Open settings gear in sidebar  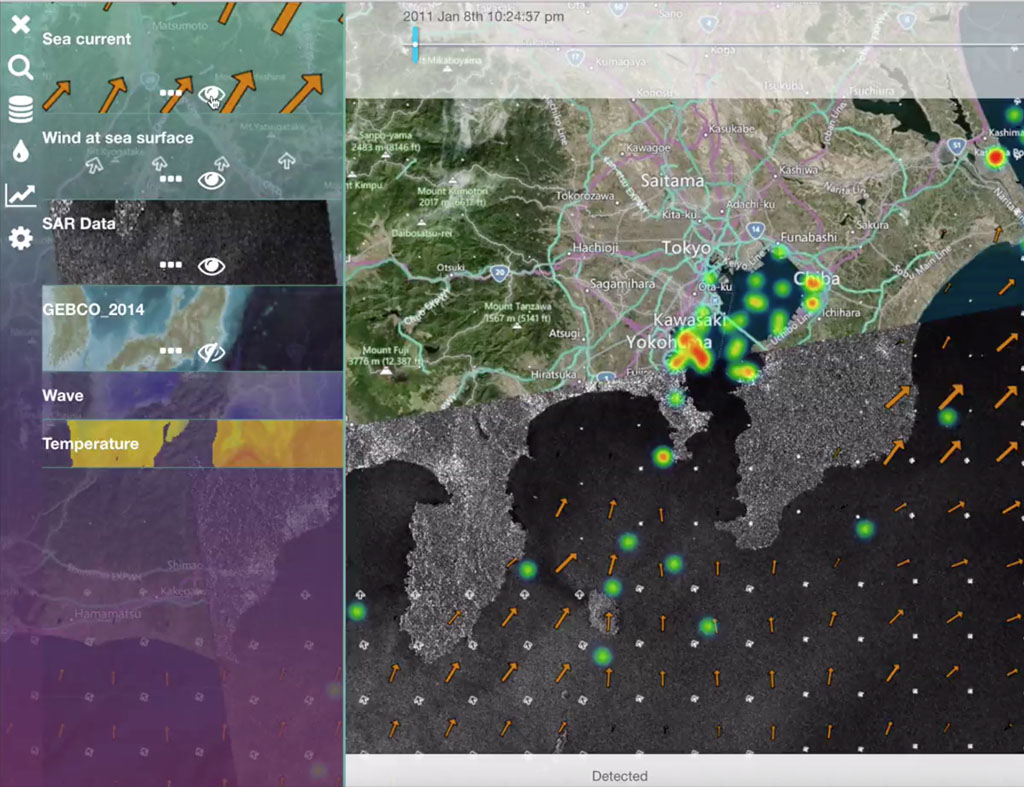(x=20, y=238)
